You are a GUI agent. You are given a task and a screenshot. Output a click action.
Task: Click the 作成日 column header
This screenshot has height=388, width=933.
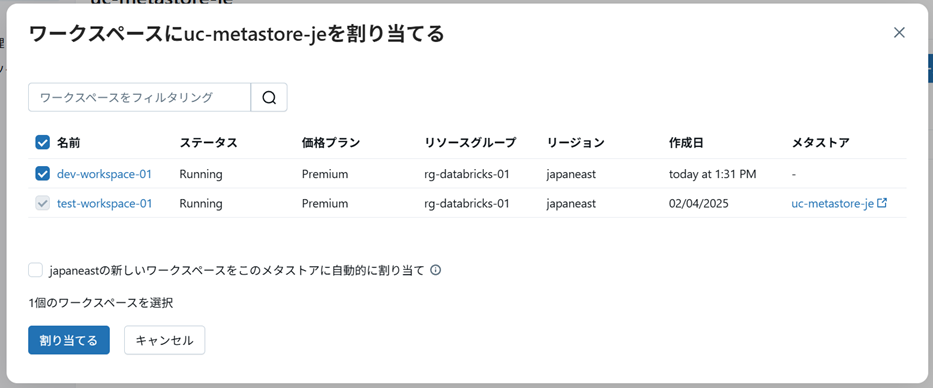click(686, 143)
